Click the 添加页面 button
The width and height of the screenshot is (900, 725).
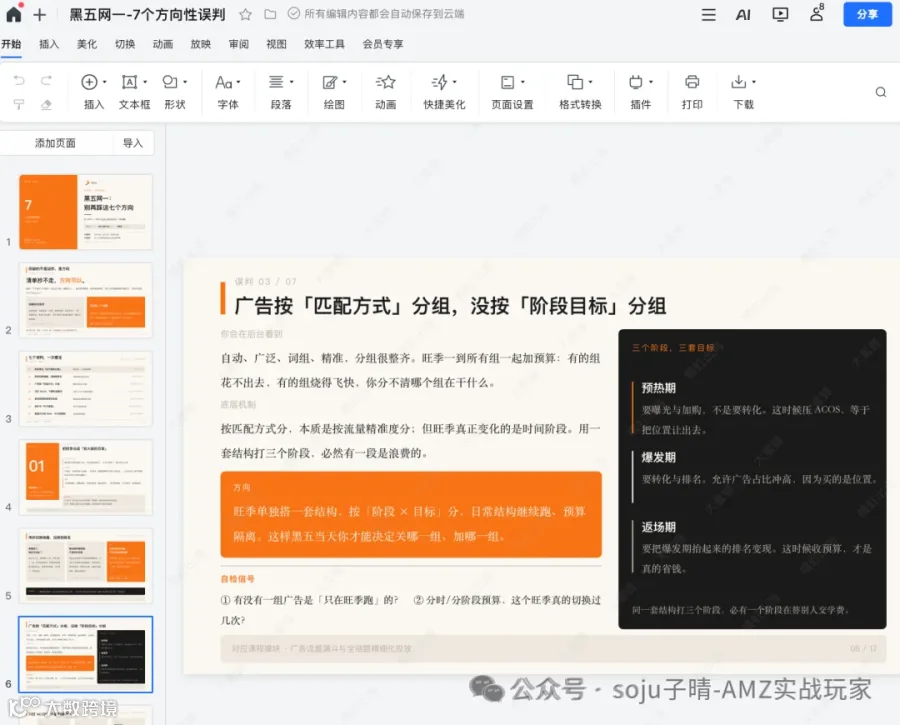pyautogui.click(x=55, y=143)
